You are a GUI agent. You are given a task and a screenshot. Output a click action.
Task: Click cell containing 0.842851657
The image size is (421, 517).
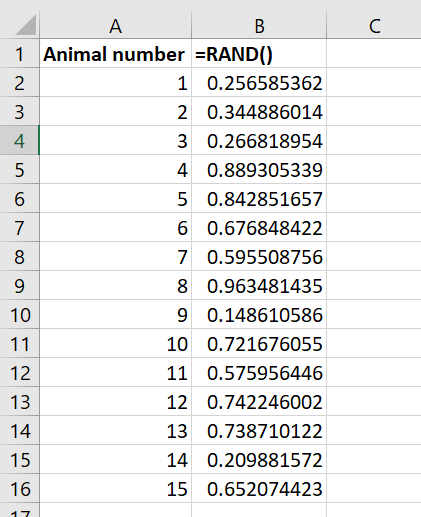tap(259, 198)
